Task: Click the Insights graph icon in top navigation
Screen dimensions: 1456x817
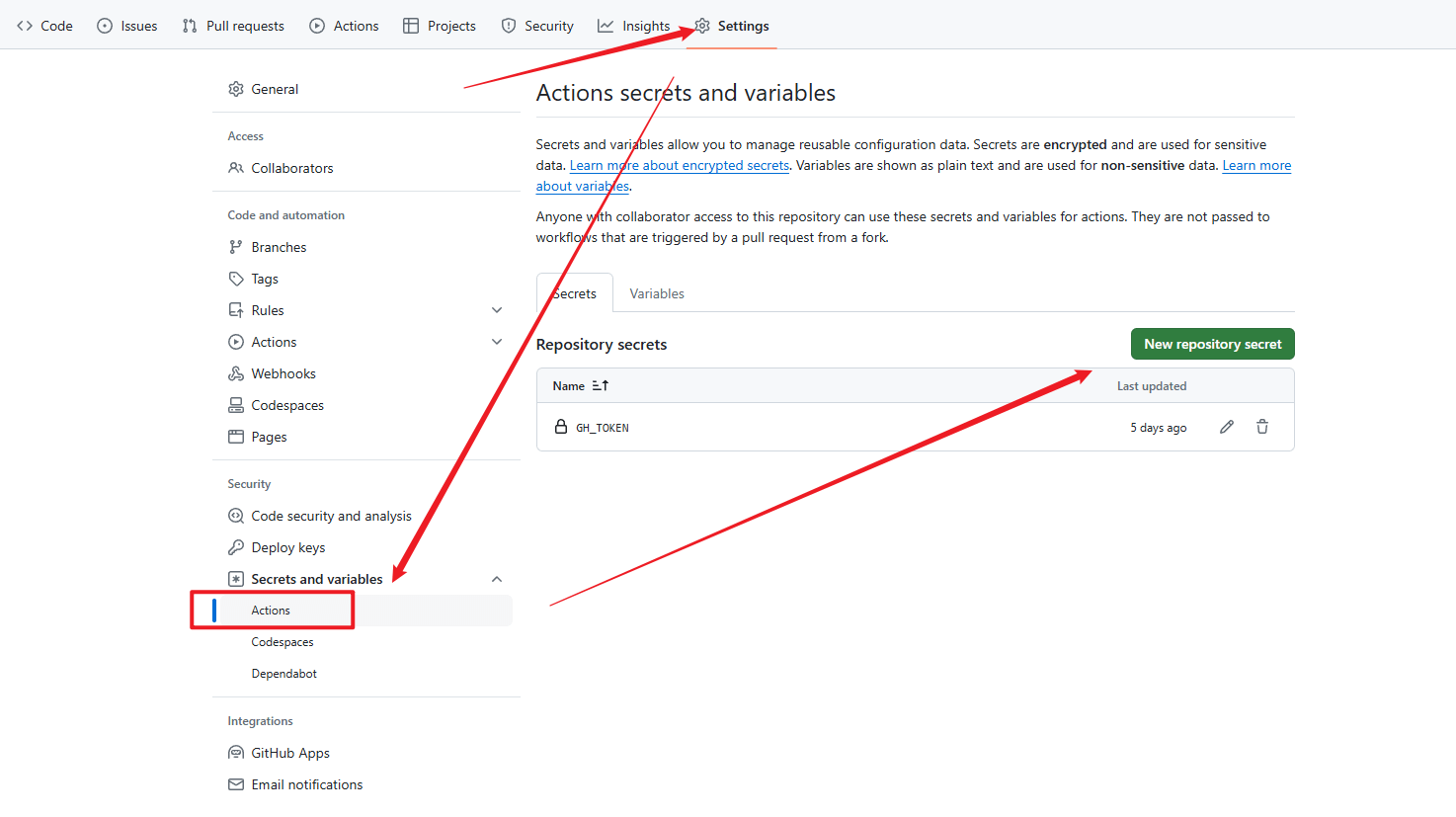Action: point(606,26)
